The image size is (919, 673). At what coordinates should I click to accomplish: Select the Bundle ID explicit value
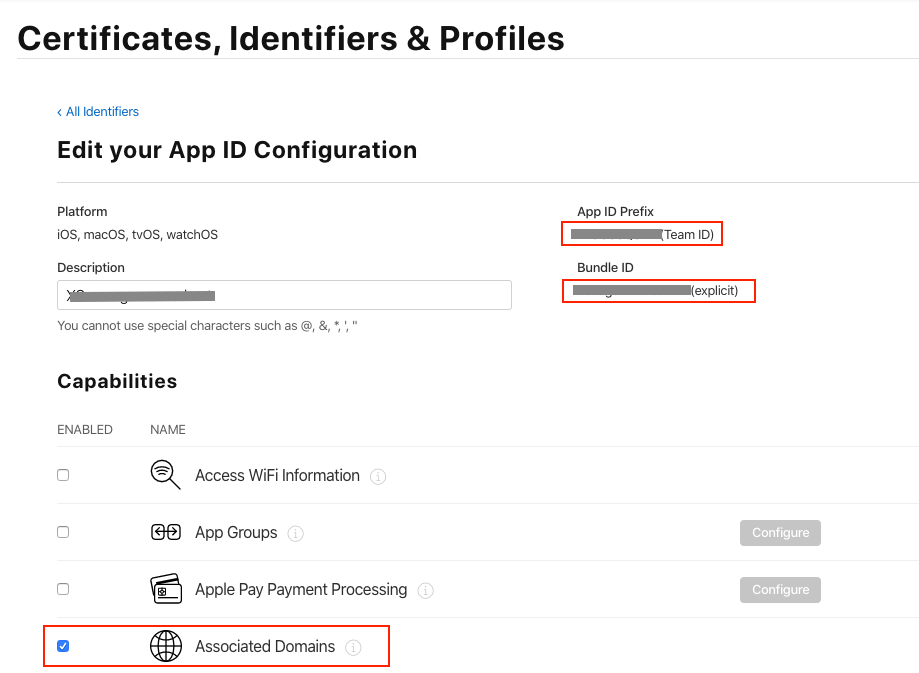657,291
